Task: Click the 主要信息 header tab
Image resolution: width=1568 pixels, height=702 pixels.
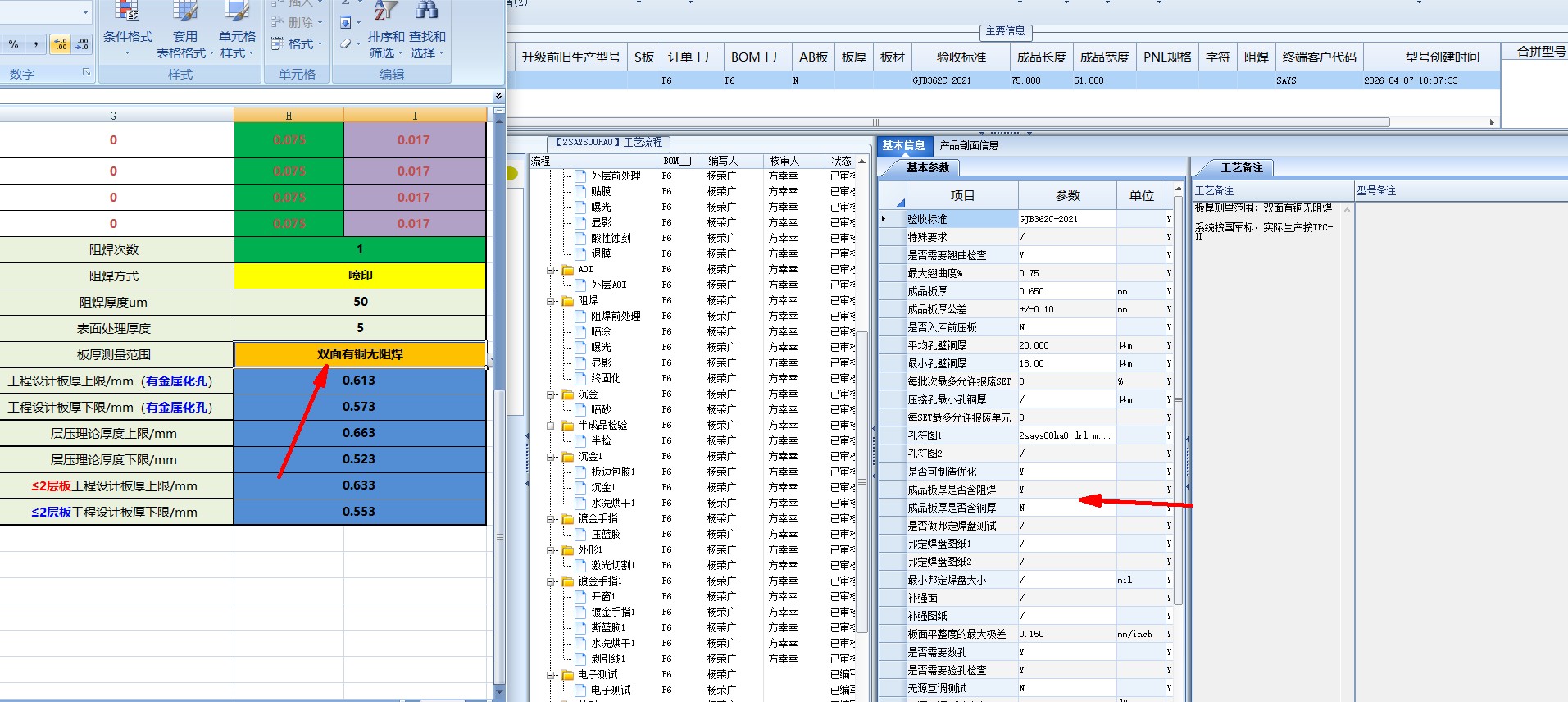Action: tap(1005, 30)
